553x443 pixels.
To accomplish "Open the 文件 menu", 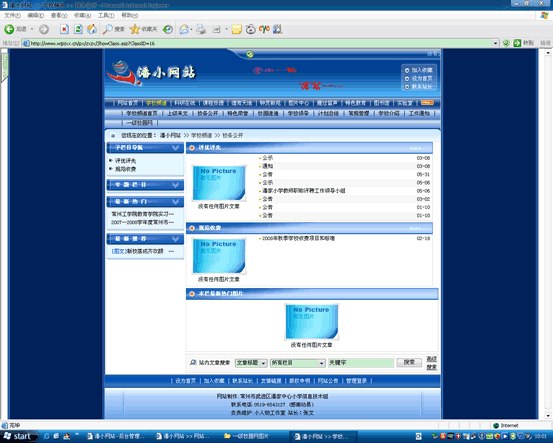I will point(12,16).
